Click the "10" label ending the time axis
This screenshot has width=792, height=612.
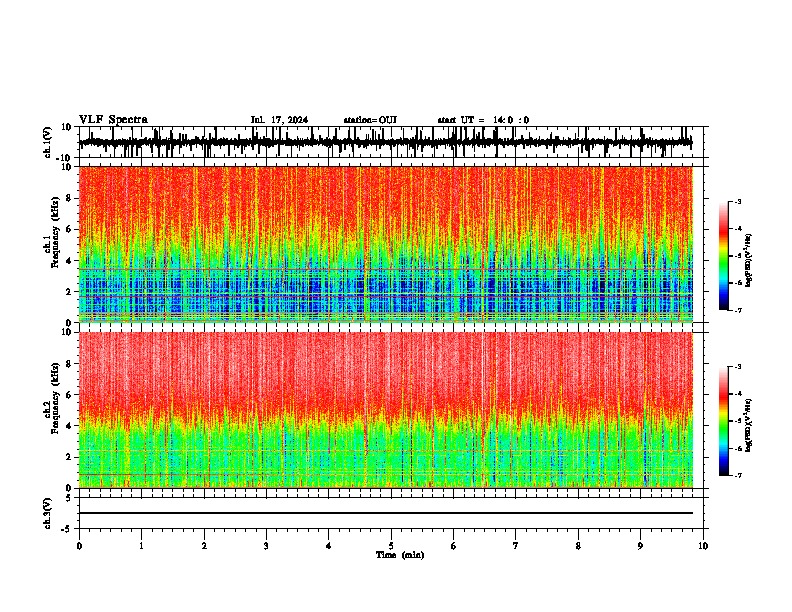click(703, 546)
